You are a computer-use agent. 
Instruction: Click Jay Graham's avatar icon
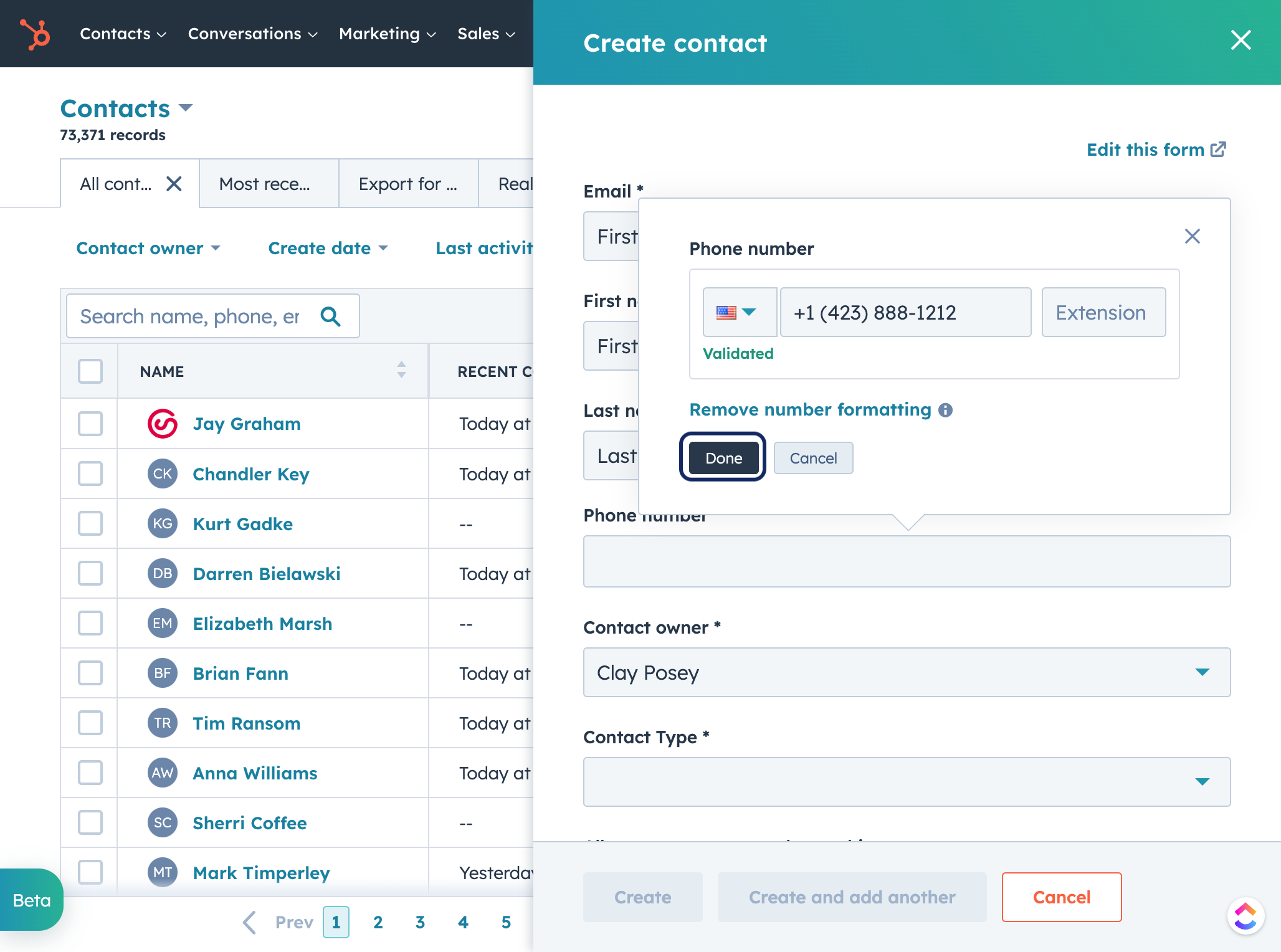pos(163,424)
